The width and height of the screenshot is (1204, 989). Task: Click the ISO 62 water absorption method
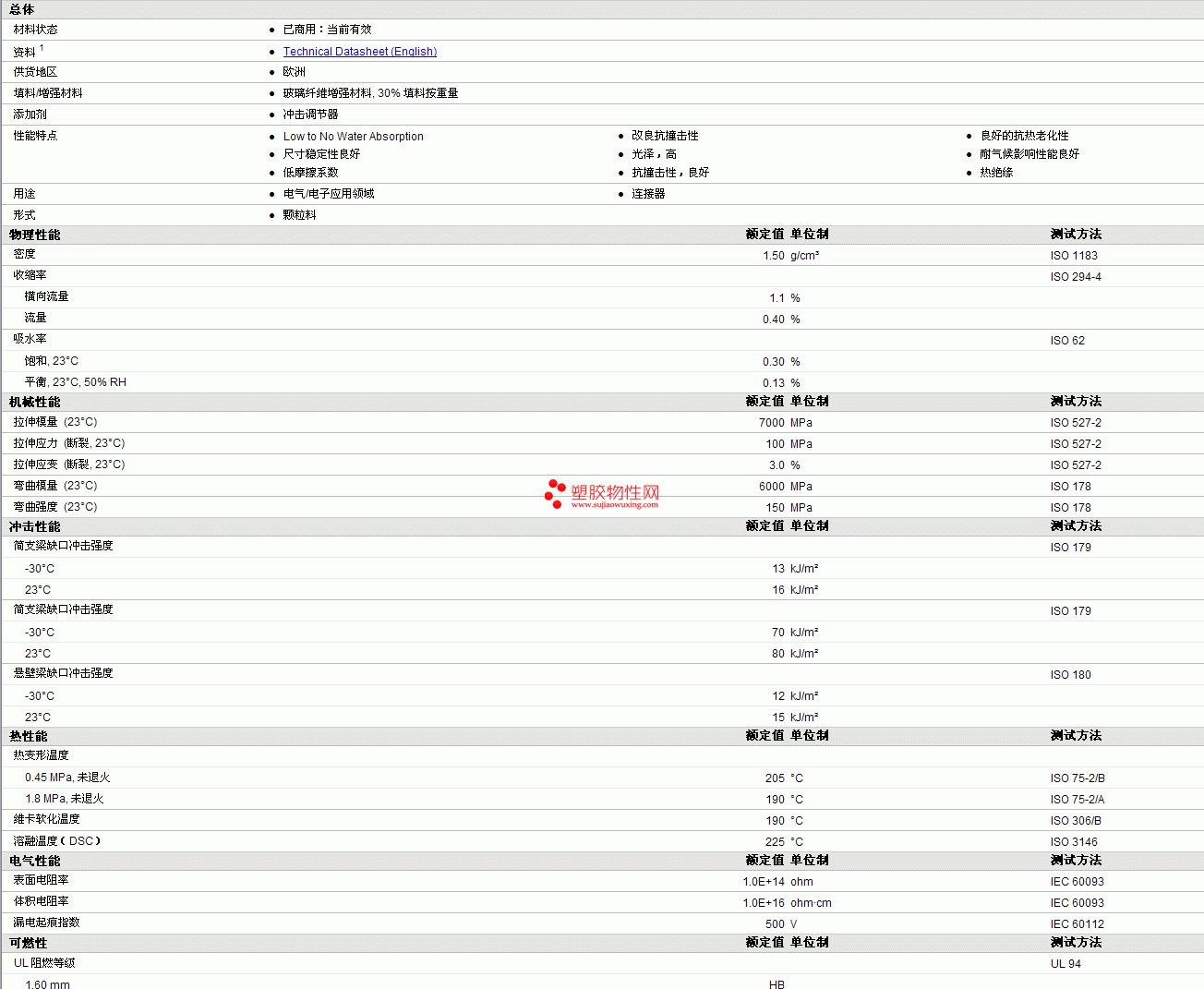point(1067,341)
